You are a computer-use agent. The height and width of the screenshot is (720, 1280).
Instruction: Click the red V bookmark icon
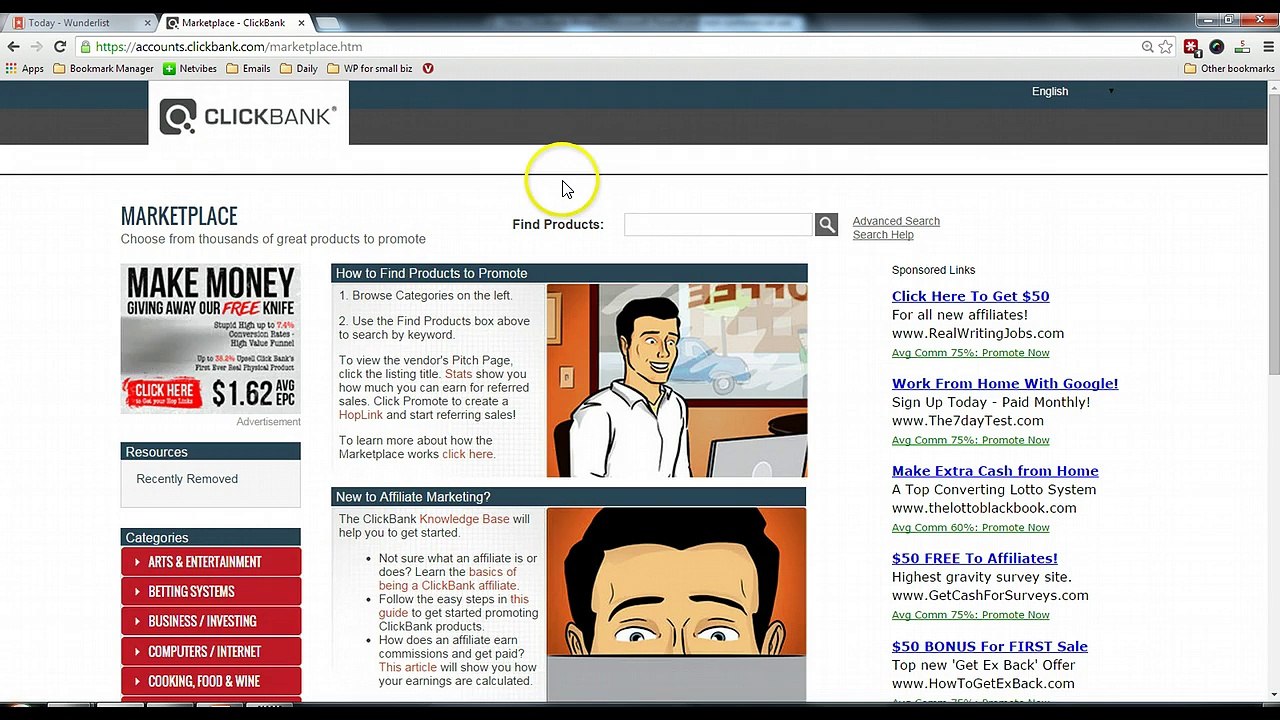[428, 69]
